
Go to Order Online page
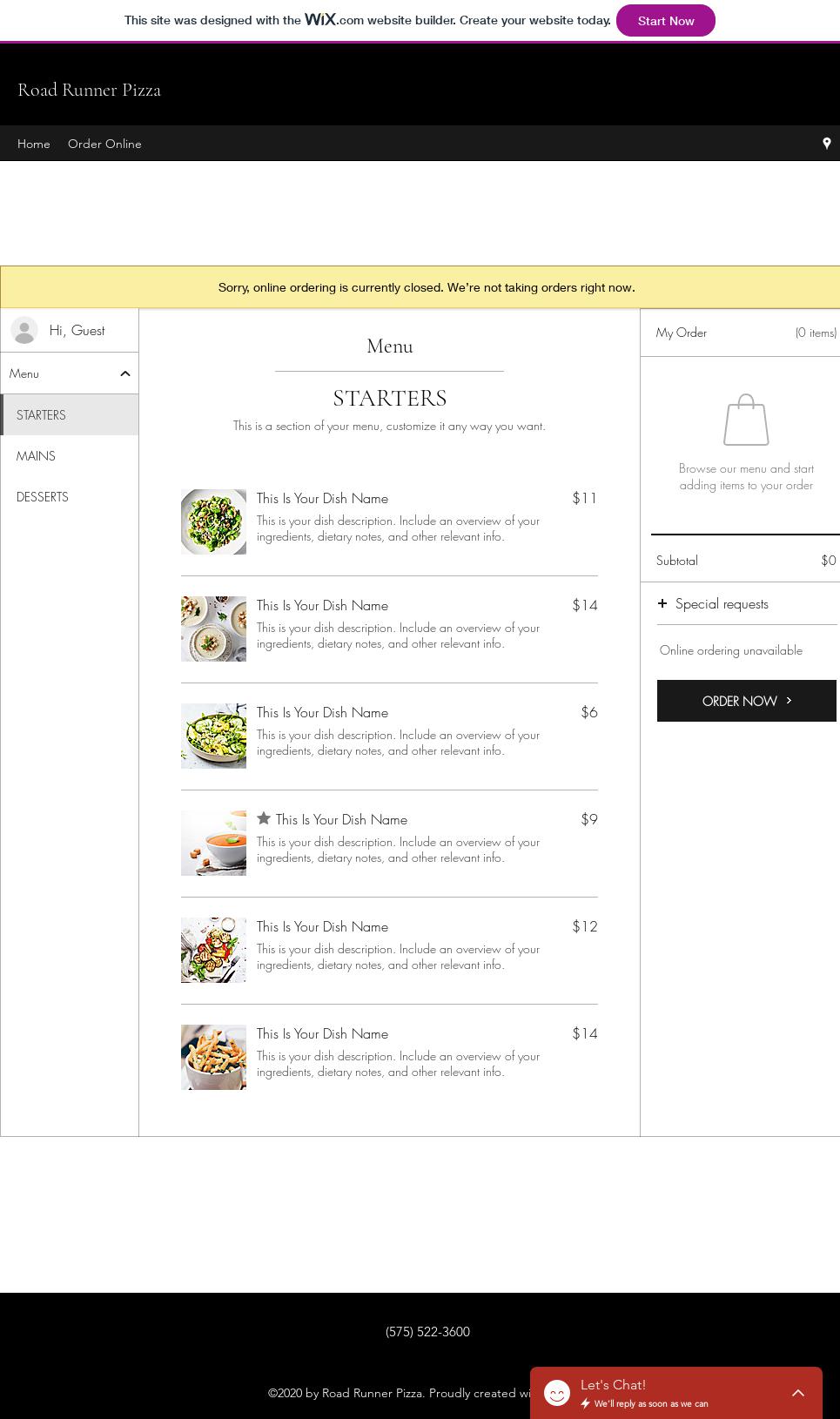pos(104,144)
